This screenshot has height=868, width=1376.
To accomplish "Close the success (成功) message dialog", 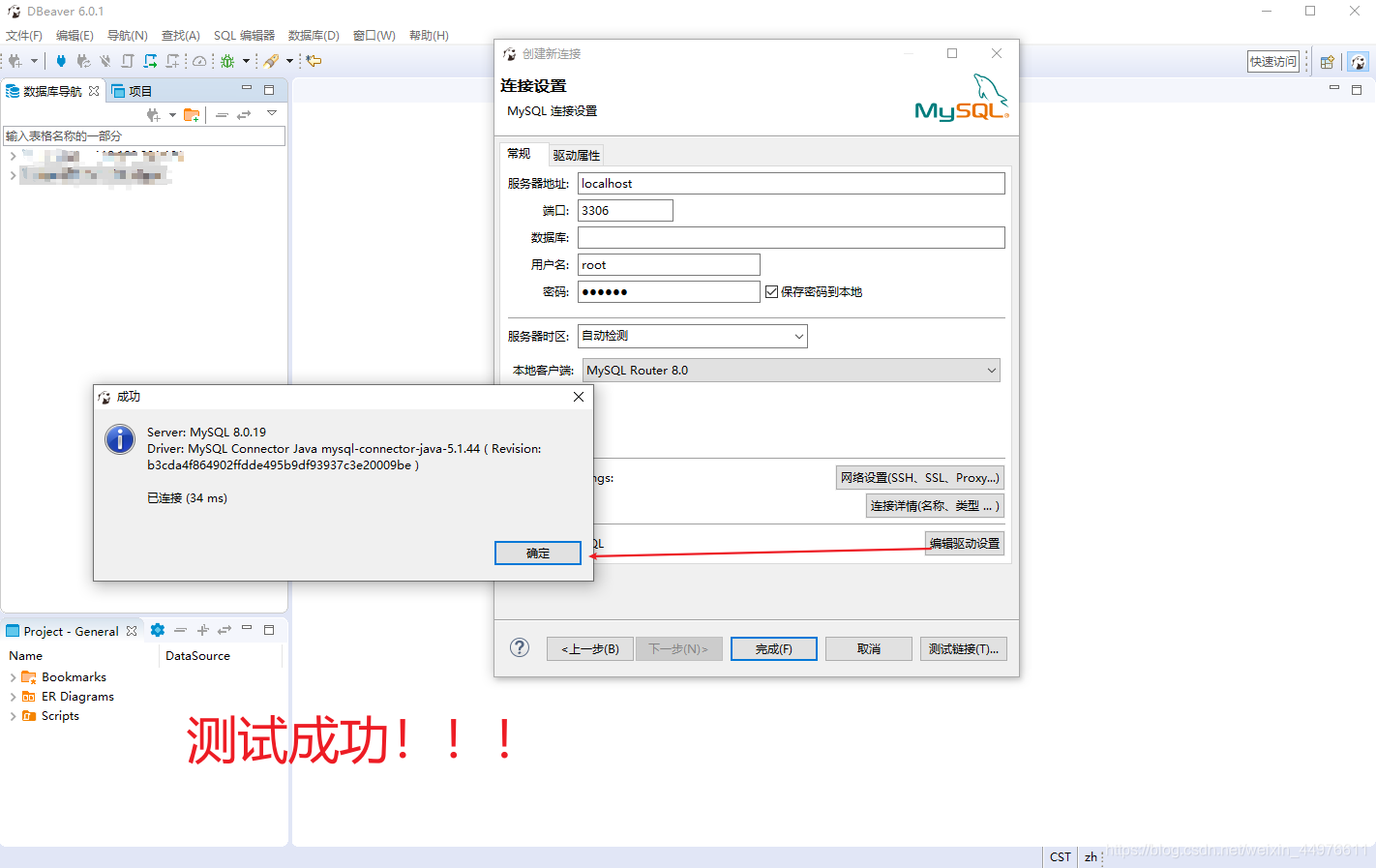I will 579,397.
